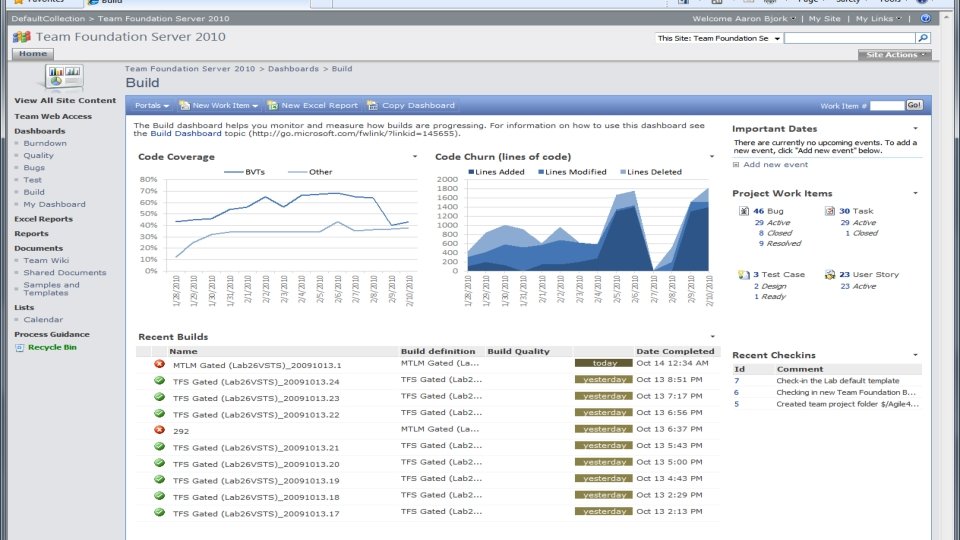
Task: Click View All Site Content link
Action: tap(65, 100)
